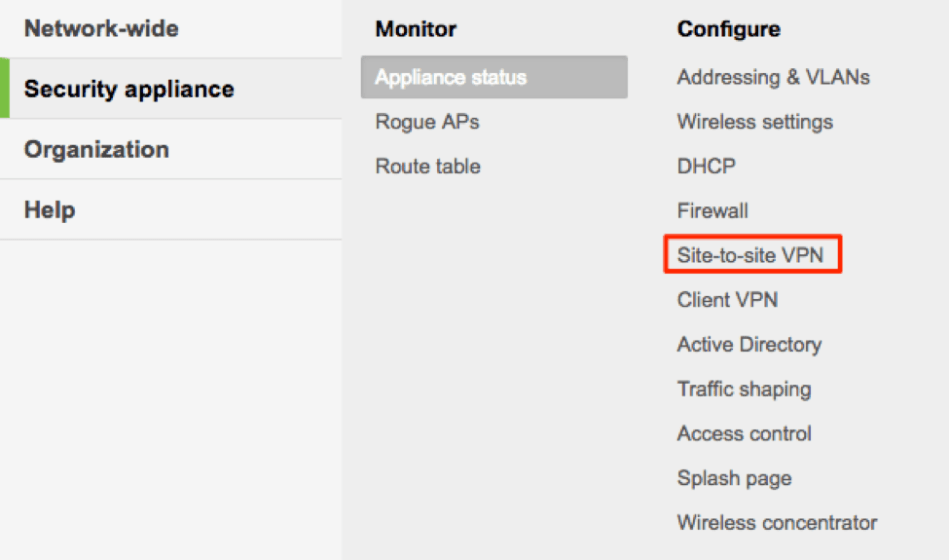Screen dimensions: 949x560
Task: Select Security appliance in sidebar
Action: (129, 89)
